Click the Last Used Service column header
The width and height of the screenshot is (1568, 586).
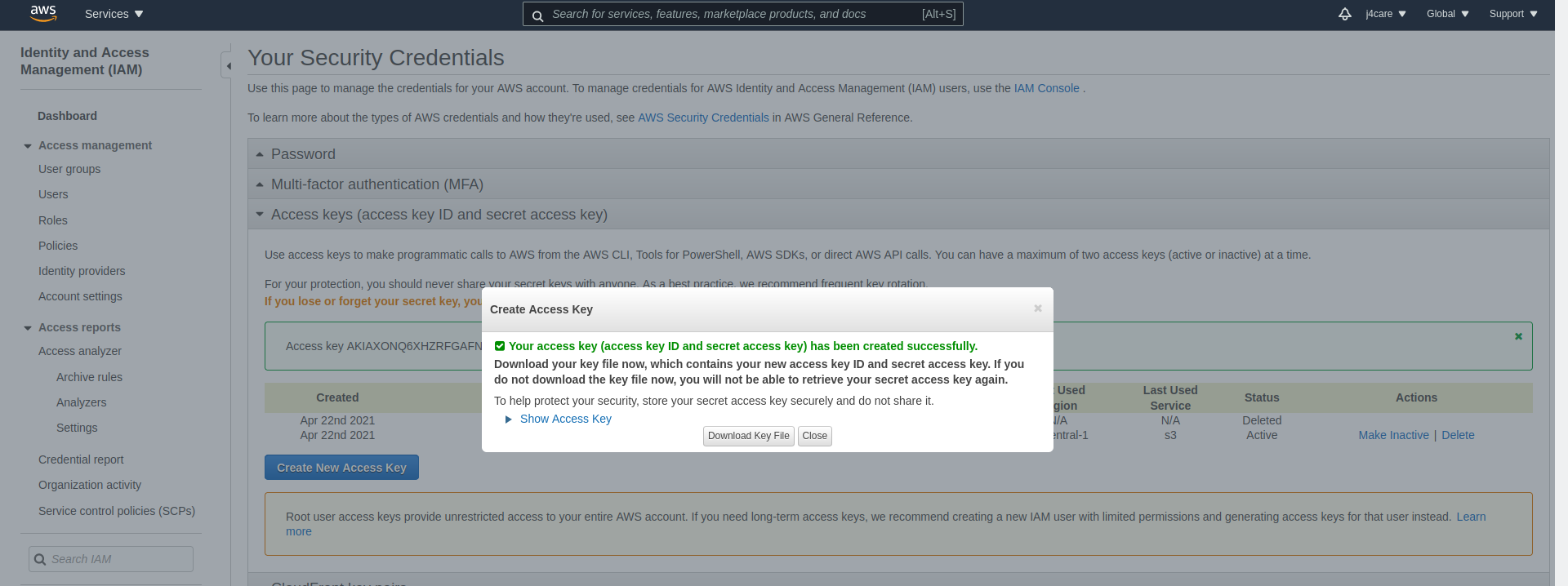pos(1170,397)
